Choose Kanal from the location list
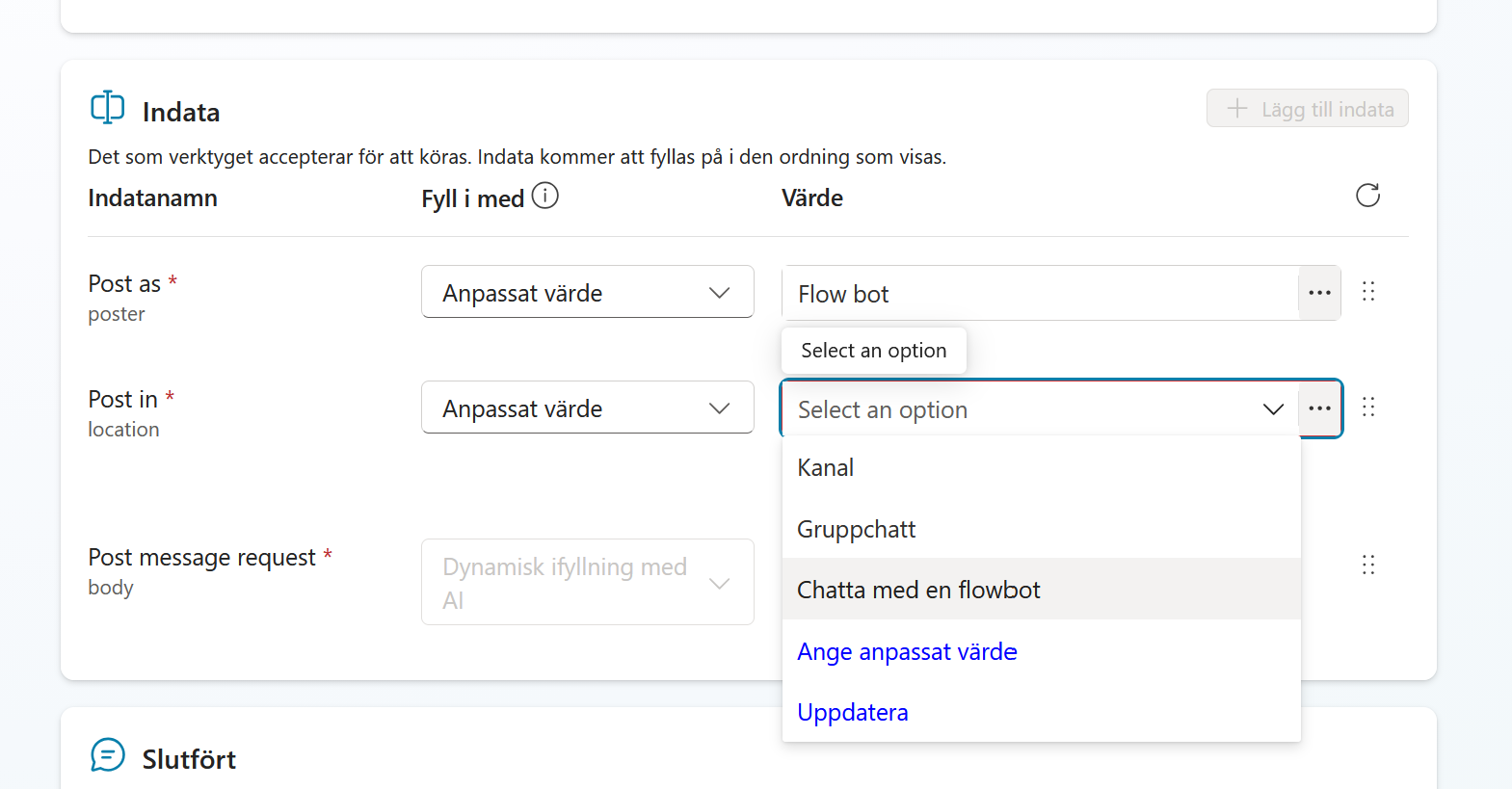 [1041, 467]
